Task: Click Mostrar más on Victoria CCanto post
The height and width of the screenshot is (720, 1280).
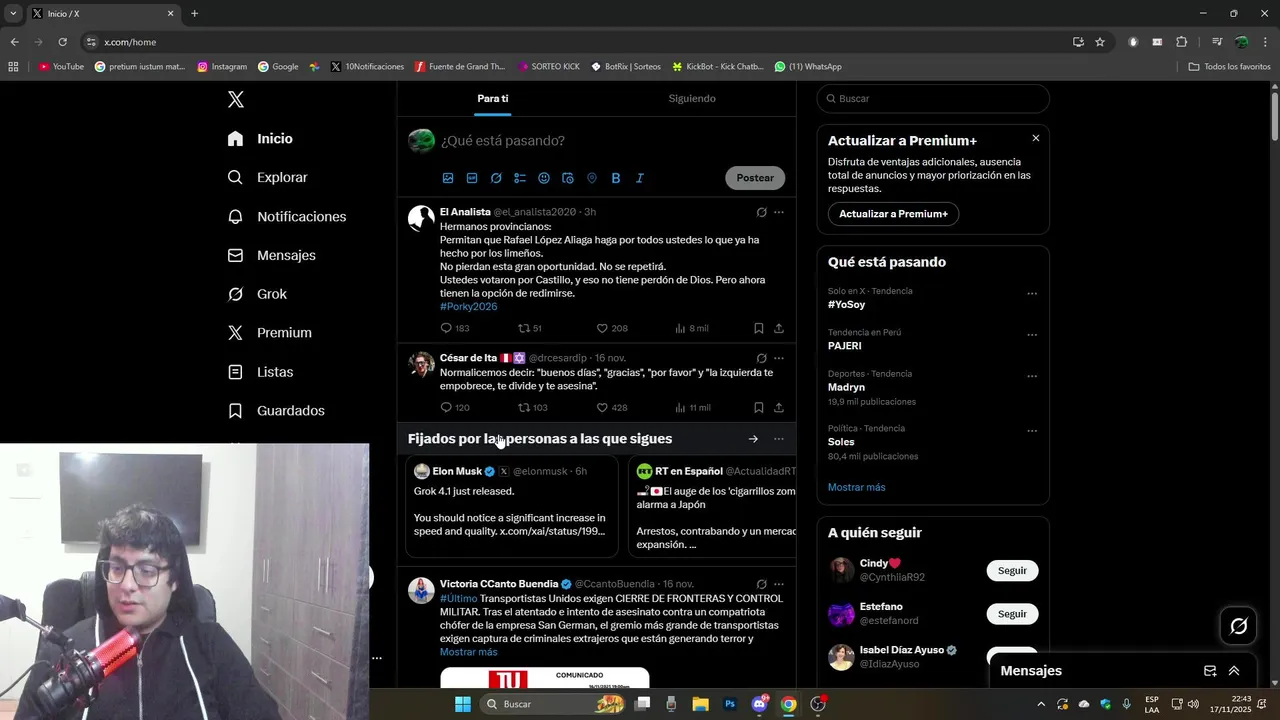Action: point(468,652)
